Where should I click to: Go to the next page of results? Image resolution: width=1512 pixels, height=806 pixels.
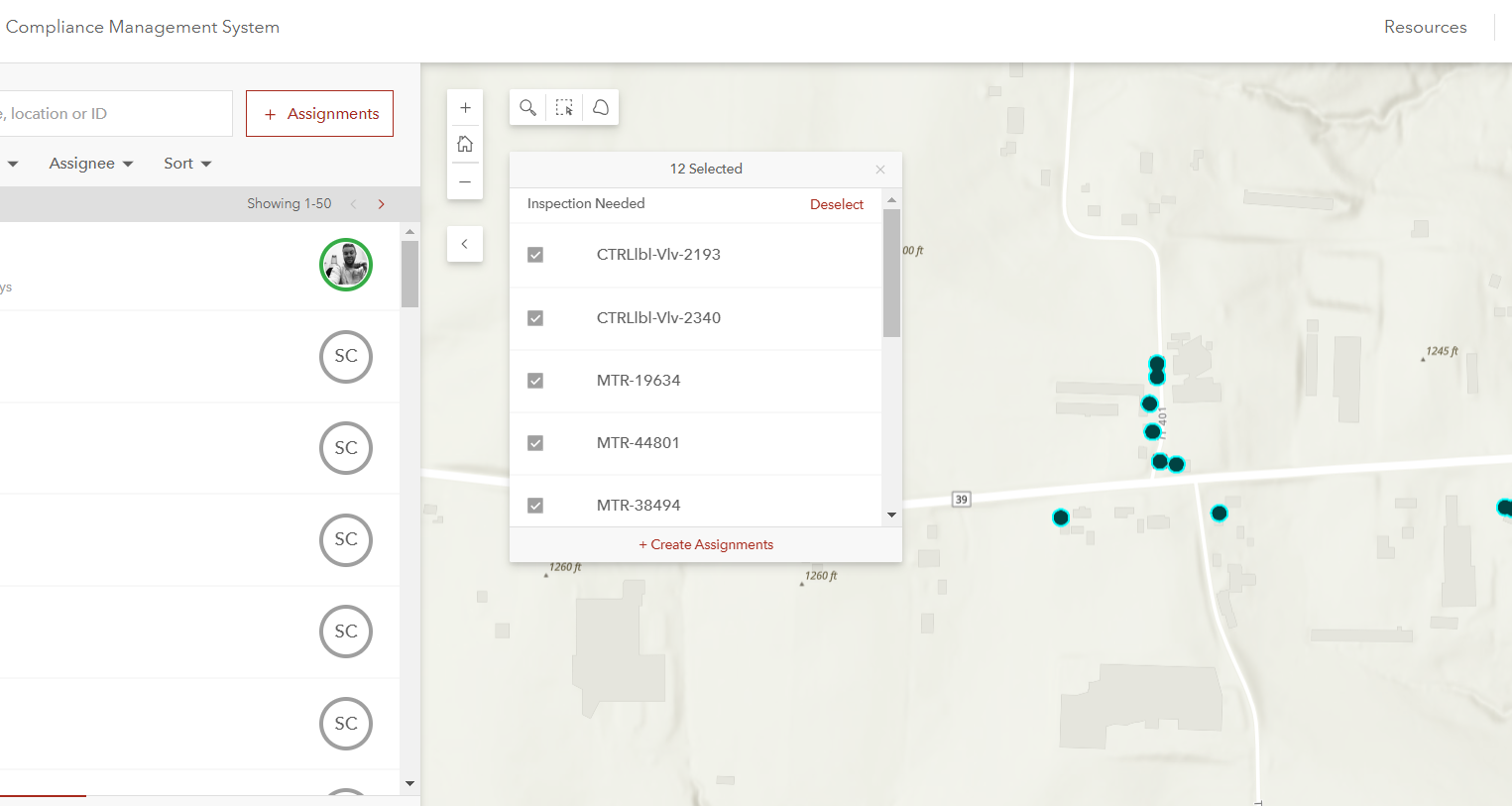[x=381, y=203]
